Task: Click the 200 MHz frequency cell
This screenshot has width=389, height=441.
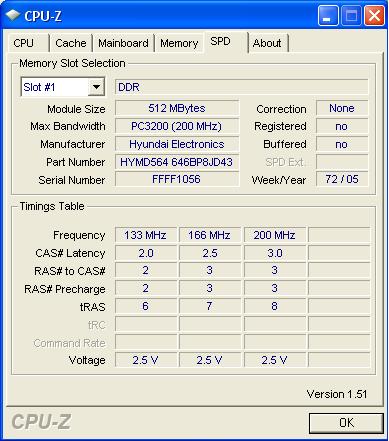Action: coord(275,235)
